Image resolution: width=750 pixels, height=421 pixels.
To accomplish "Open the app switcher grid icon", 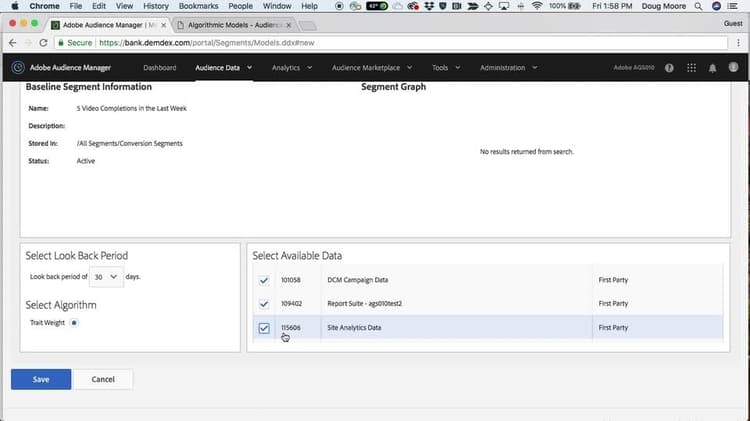I will click(691, 68).
